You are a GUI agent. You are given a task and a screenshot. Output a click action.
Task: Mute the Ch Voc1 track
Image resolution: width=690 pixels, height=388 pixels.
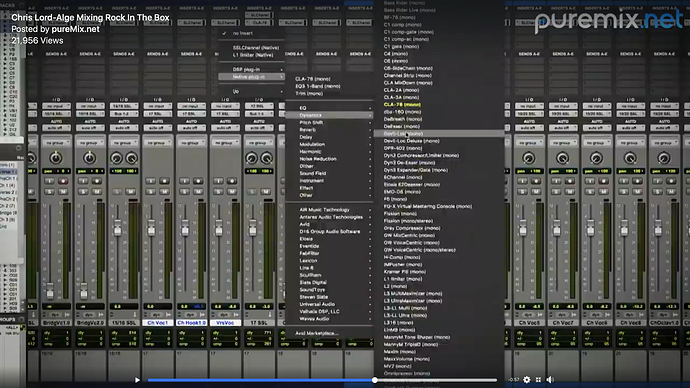[x=165, y=191]
